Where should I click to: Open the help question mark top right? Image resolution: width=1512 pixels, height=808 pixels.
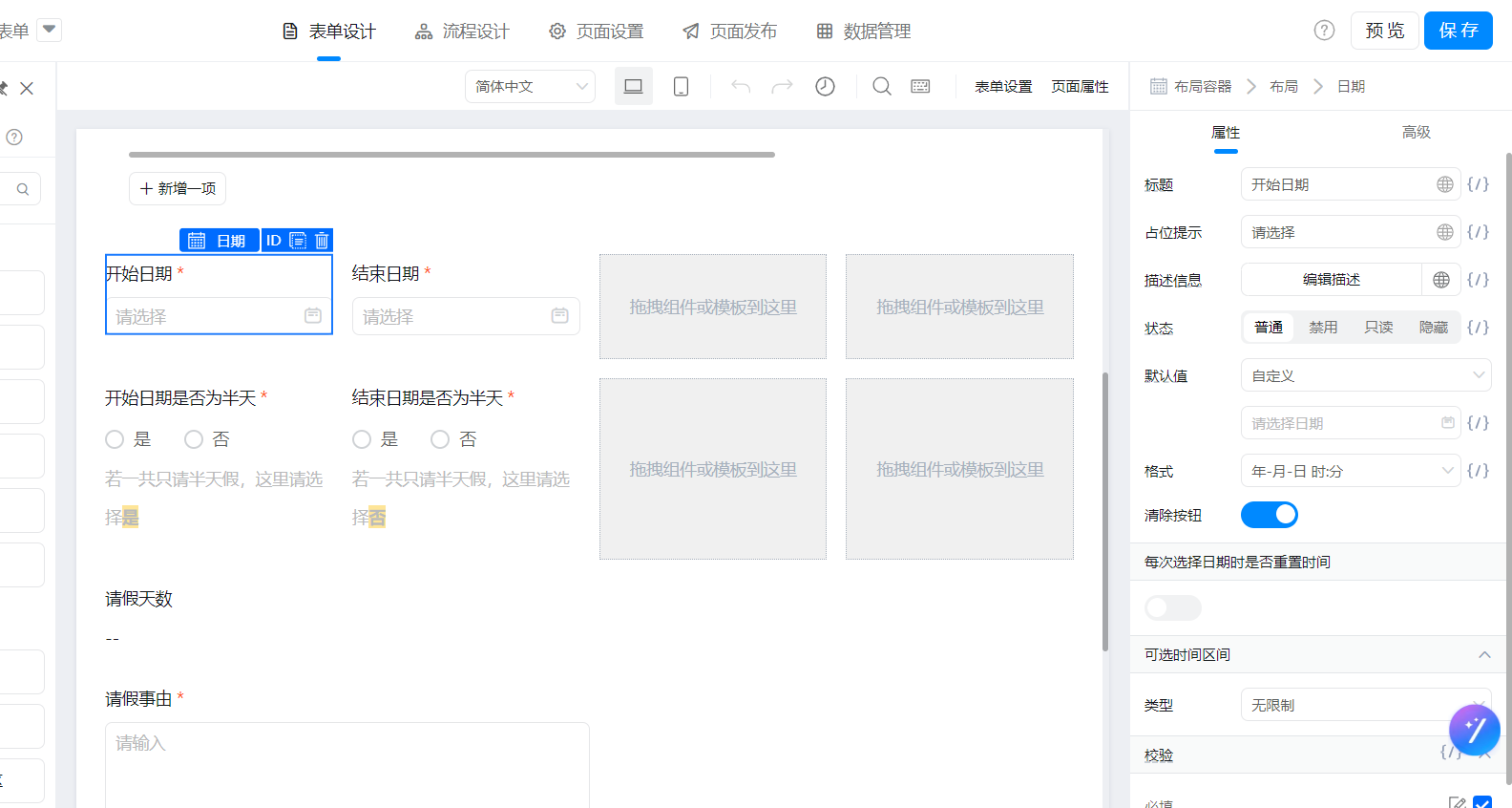click(1324, 31)
